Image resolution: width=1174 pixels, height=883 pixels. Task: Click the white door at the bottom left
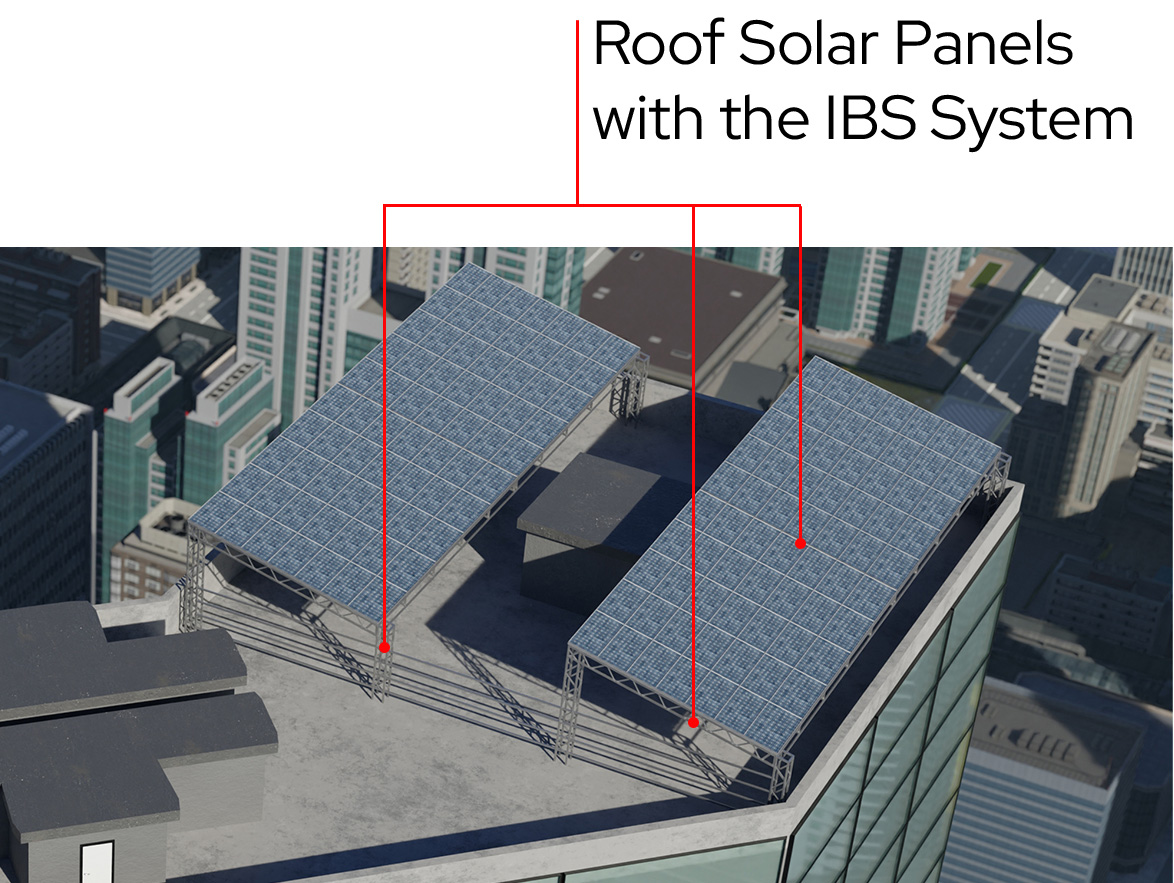(97, 861)
